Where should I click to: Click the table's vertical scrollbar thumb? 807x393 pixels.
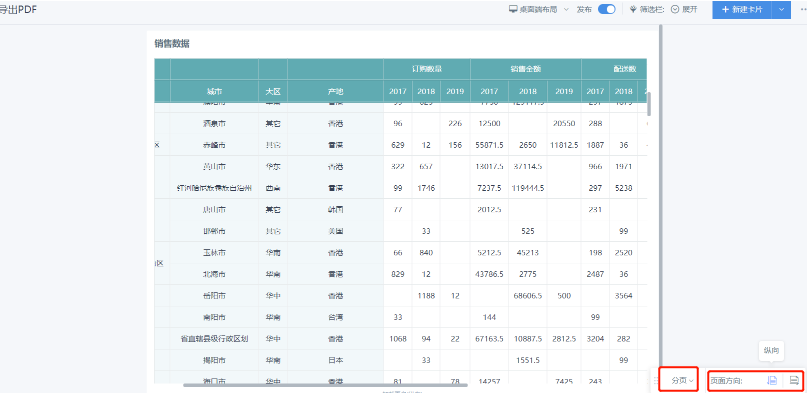click(x=649, y=104)
